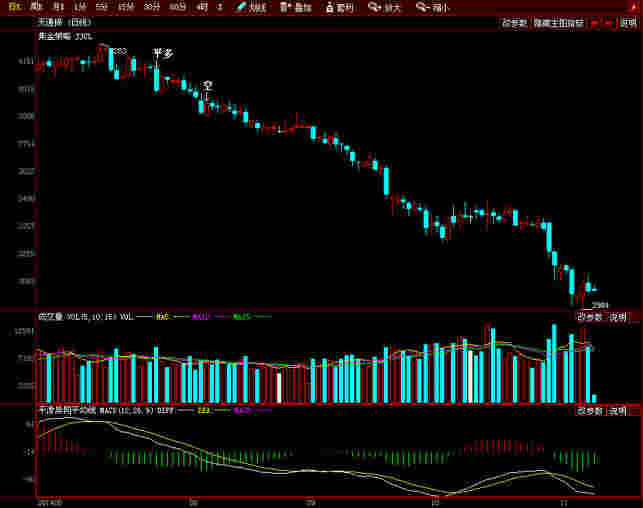Click the yellow DEA legend in MACD panel
This screenshot has width=643, height=508.
tap(203, 410)
